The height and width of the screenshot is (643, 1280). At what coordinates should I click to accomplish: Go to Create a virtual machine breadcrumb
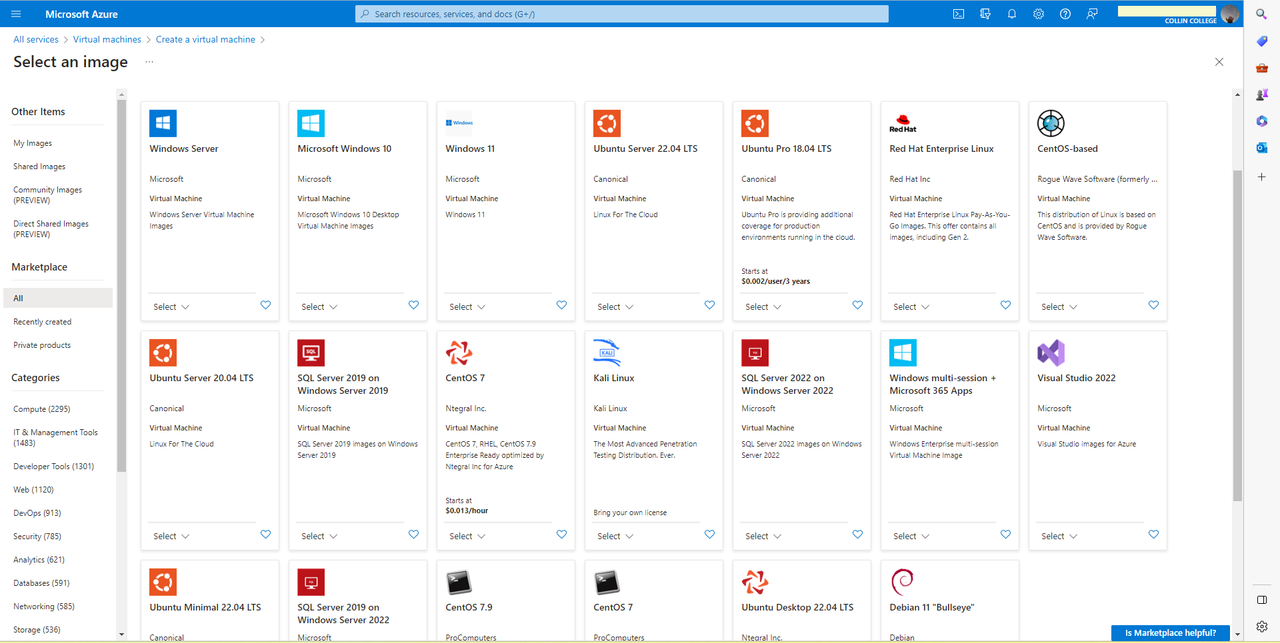(206, 40)
